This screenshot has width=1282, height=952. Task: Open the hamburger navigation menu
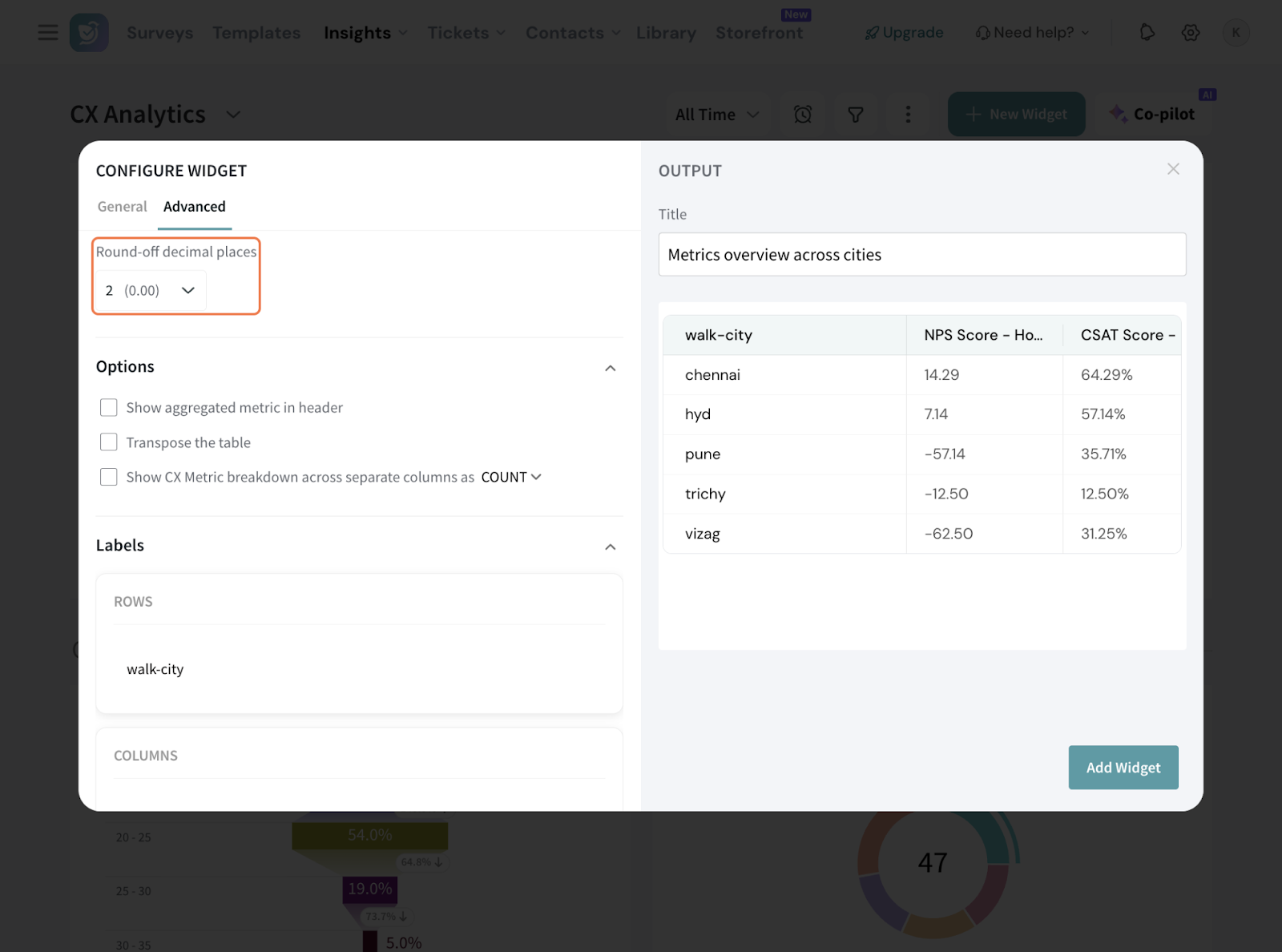pyautogui.click(x=48, y=33)
